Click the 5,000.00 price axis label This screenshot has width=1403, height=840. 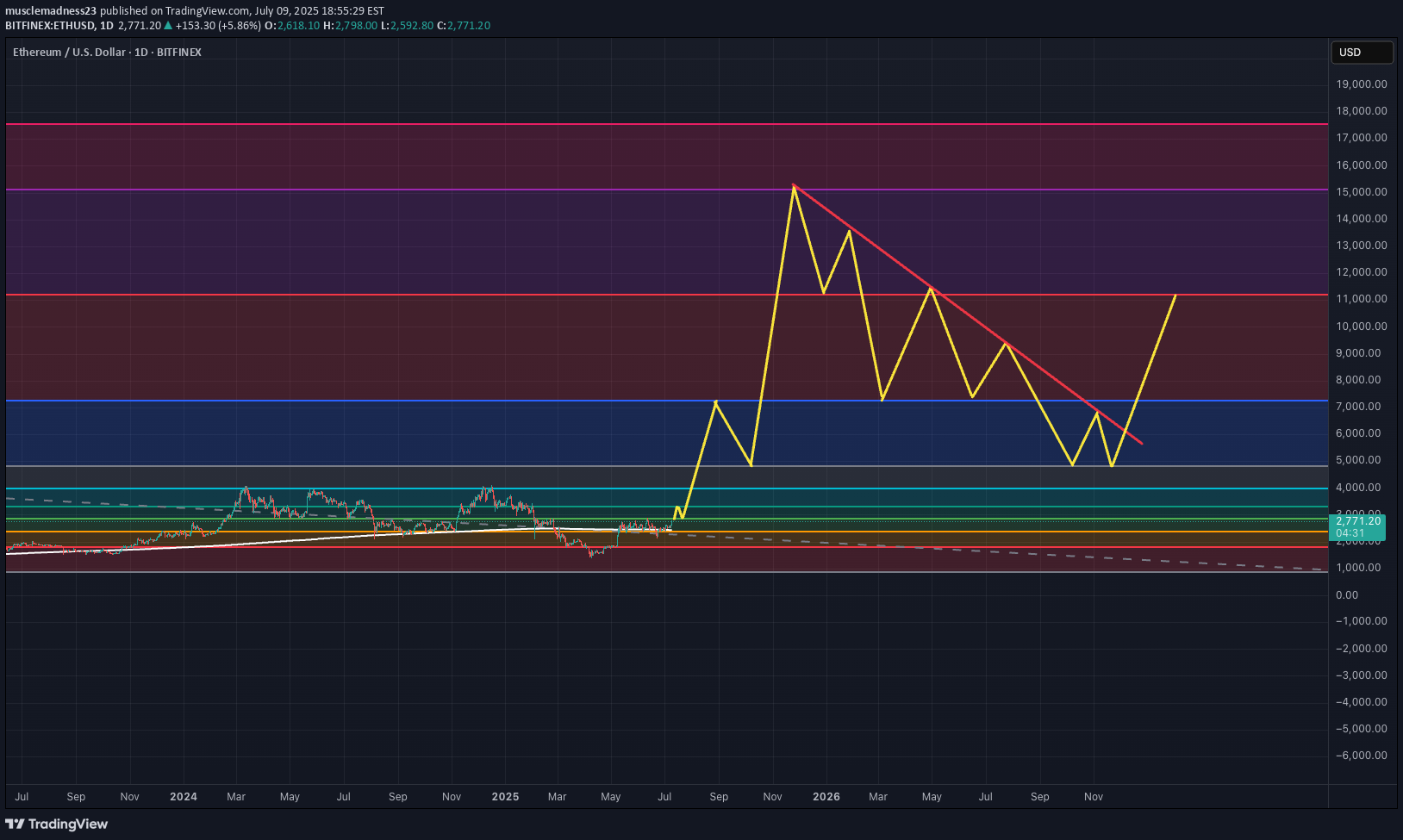coord(1358,460)
